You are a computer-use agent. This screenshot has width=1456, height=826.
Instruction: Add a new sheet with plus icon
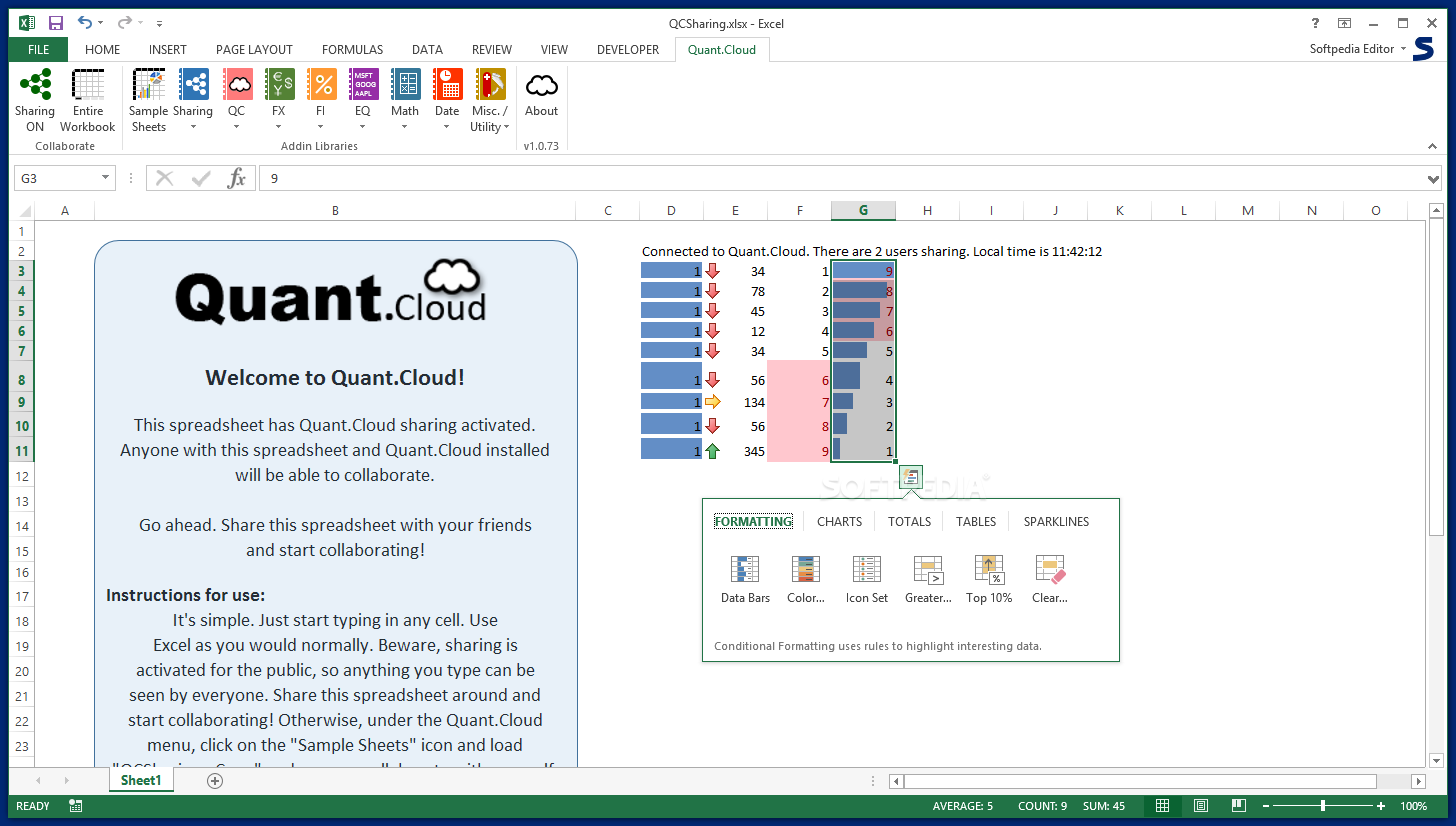click(x=215, y=781)
